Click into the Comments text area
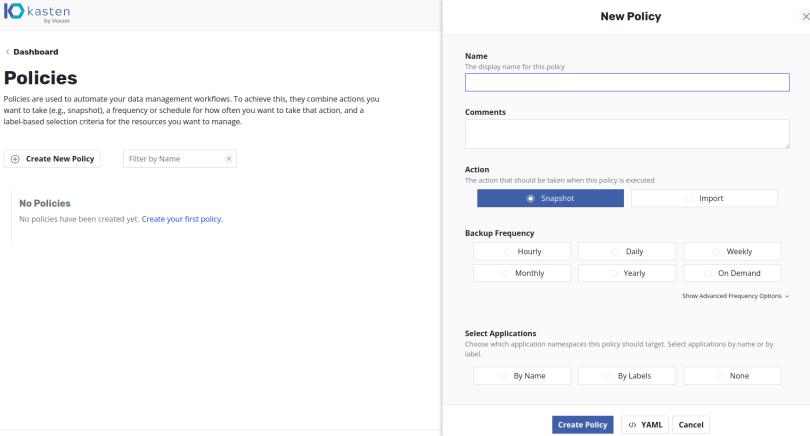 pos(627,133)
